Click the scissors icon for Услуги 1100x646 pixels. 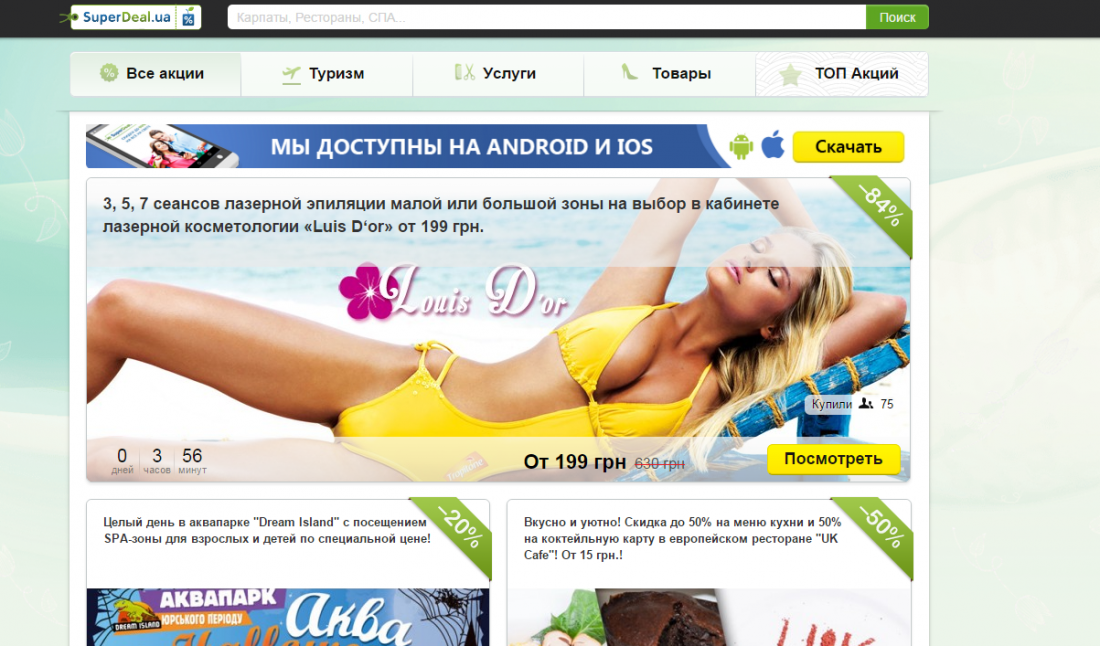click(x=464, y=74)
